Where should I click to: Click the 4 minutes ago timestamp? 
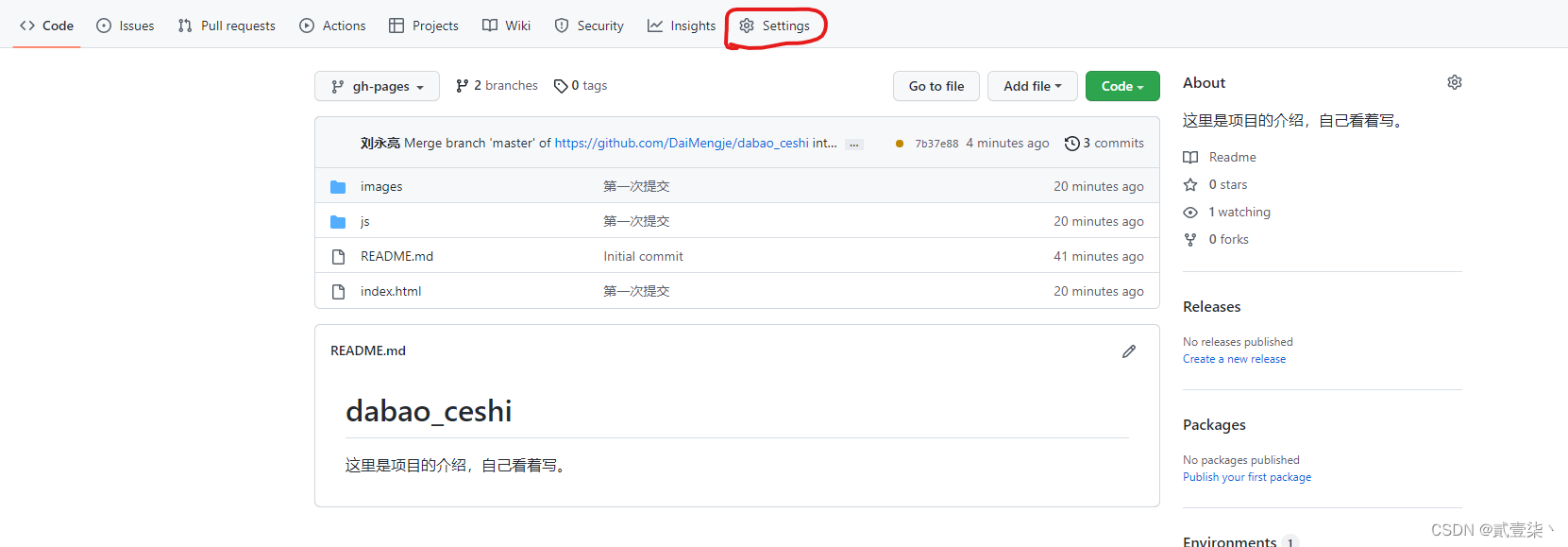pos(1007,143)
